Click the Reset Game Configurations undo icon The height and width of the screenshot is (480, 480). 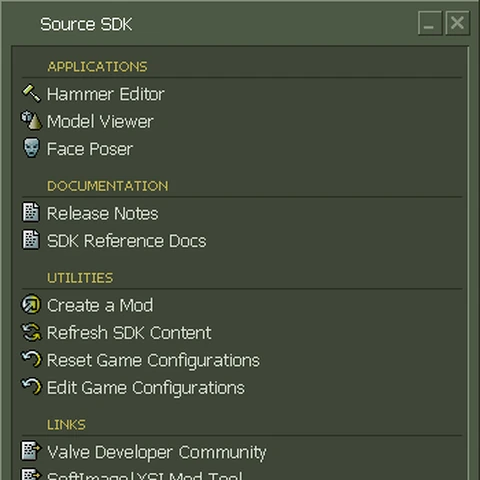[31, 359]
